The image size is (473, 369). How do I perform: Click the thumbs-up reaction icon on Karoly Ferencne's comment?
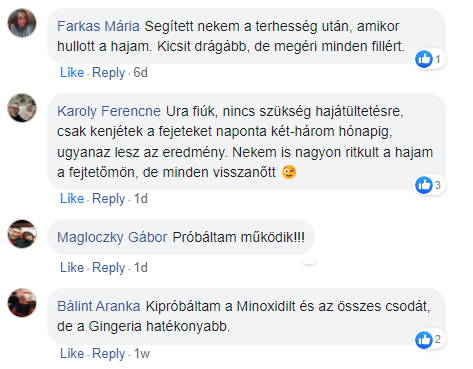tap(424, 185)
